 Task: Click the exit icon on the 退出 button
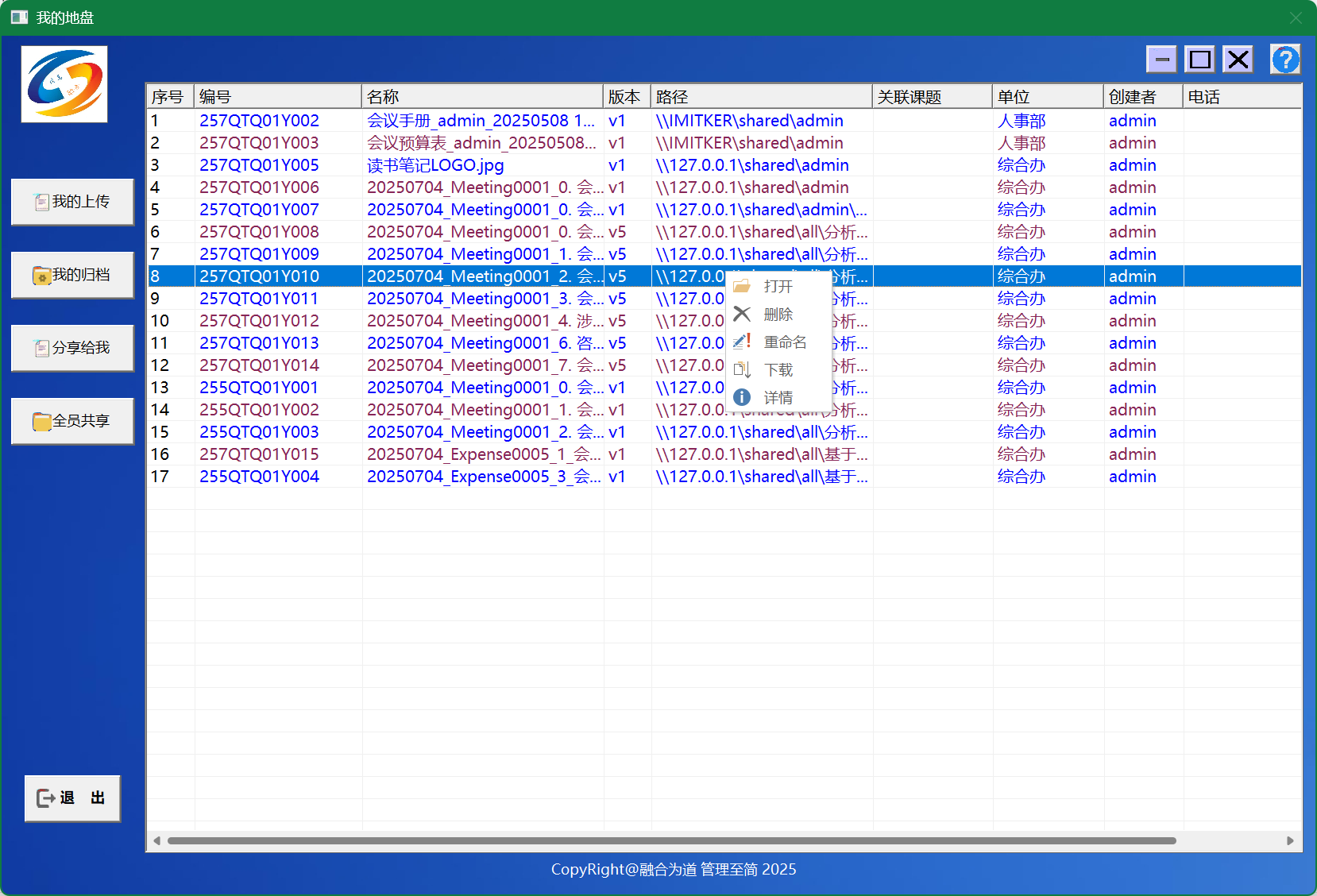[46, 798]
